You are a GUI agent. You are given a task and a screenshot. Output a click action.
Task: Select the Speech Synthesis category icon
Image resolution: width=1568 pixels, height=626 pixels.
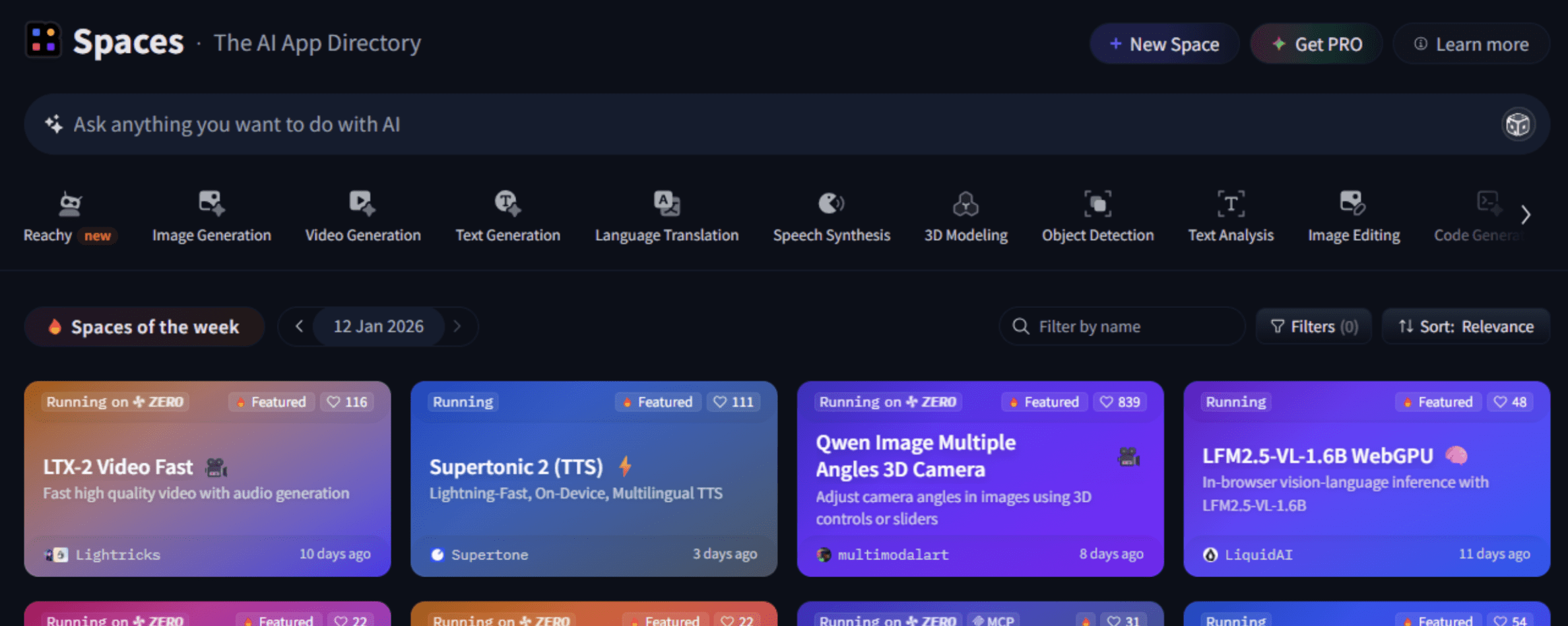(831, 204)
